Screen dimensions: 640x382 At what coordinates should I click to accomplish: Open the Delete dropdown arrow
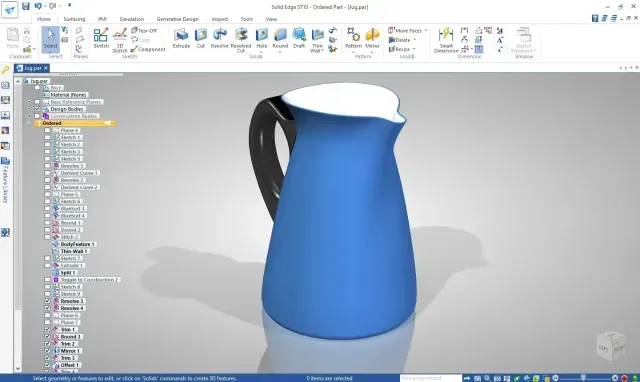tap(415, 40)
